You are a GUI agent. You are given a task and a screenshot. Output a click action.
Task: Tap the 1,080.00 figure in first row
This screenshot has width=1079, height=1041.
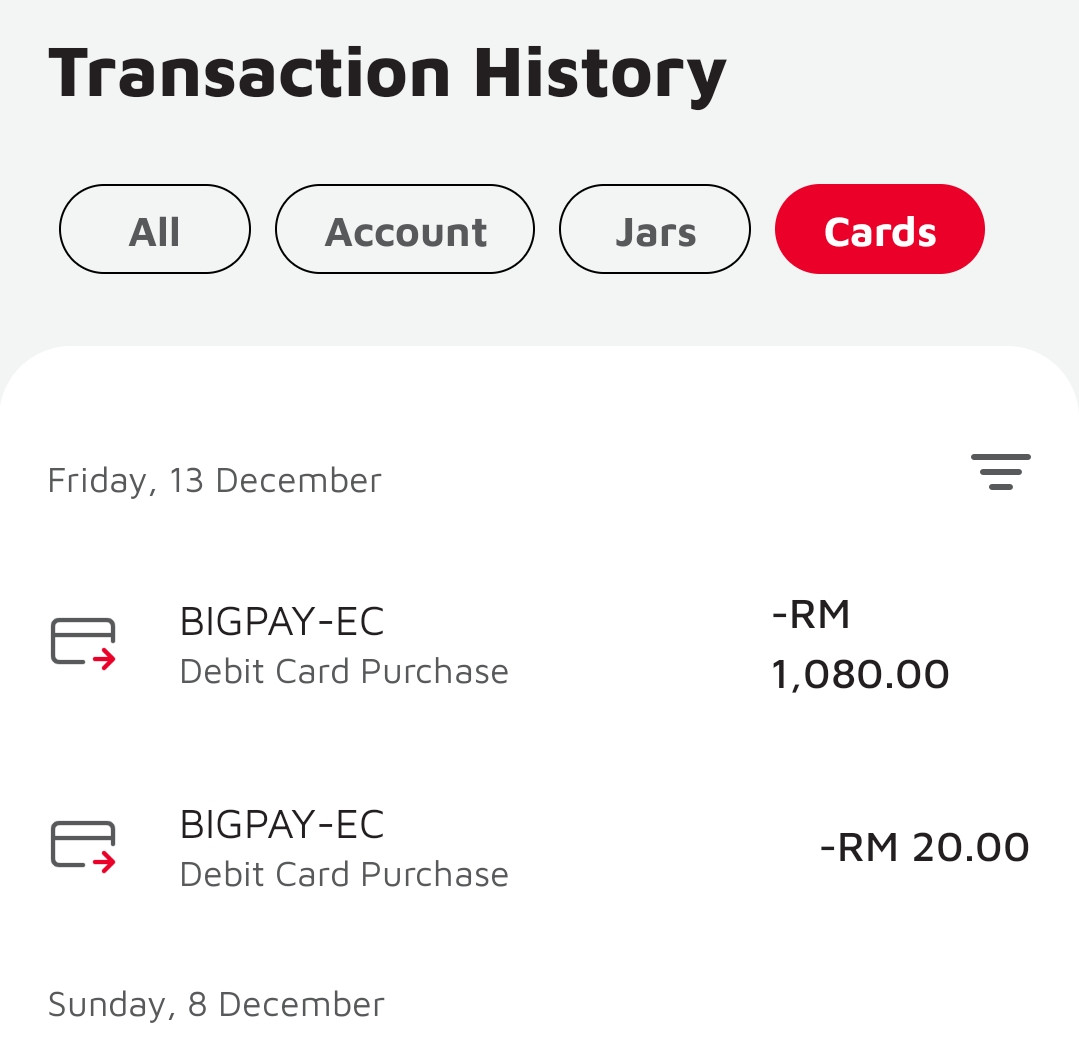(x=860, y=674)
